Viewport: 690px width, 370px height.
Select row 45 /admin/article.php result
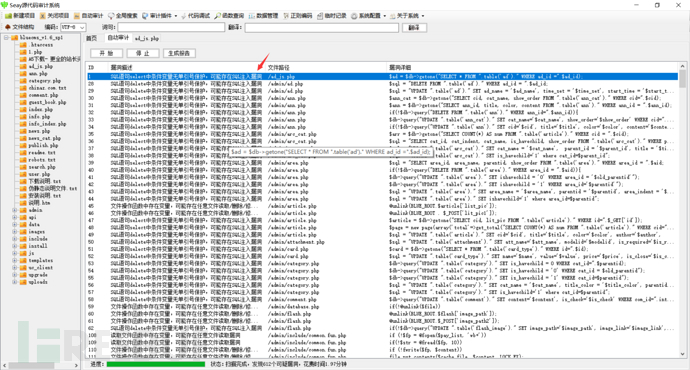point(382,206)
